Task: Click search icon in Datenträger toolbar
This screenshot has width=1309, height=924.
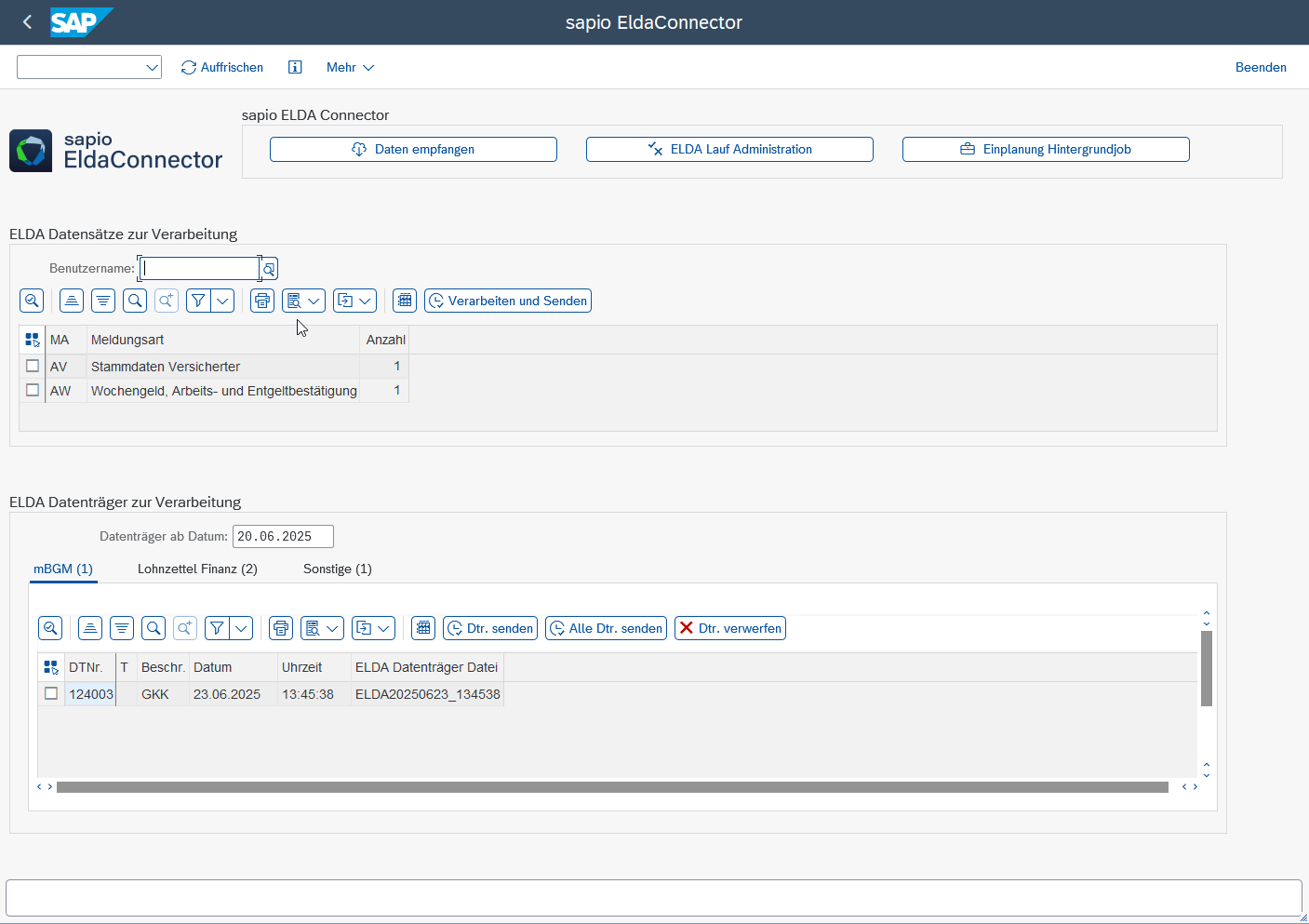Action: point(154,628)
